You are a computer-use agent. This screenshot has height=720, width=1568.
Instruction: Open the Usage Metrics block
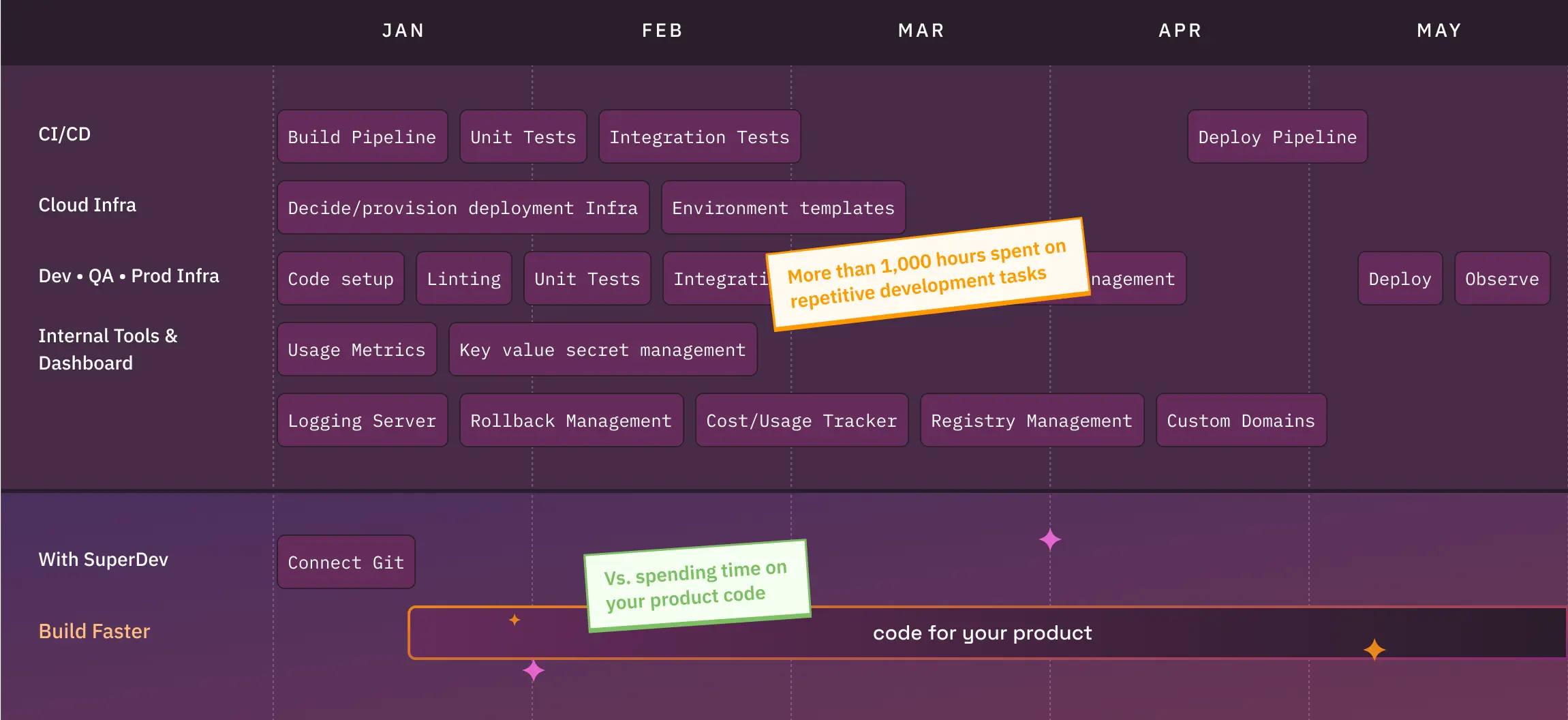[x=356, y=350]
